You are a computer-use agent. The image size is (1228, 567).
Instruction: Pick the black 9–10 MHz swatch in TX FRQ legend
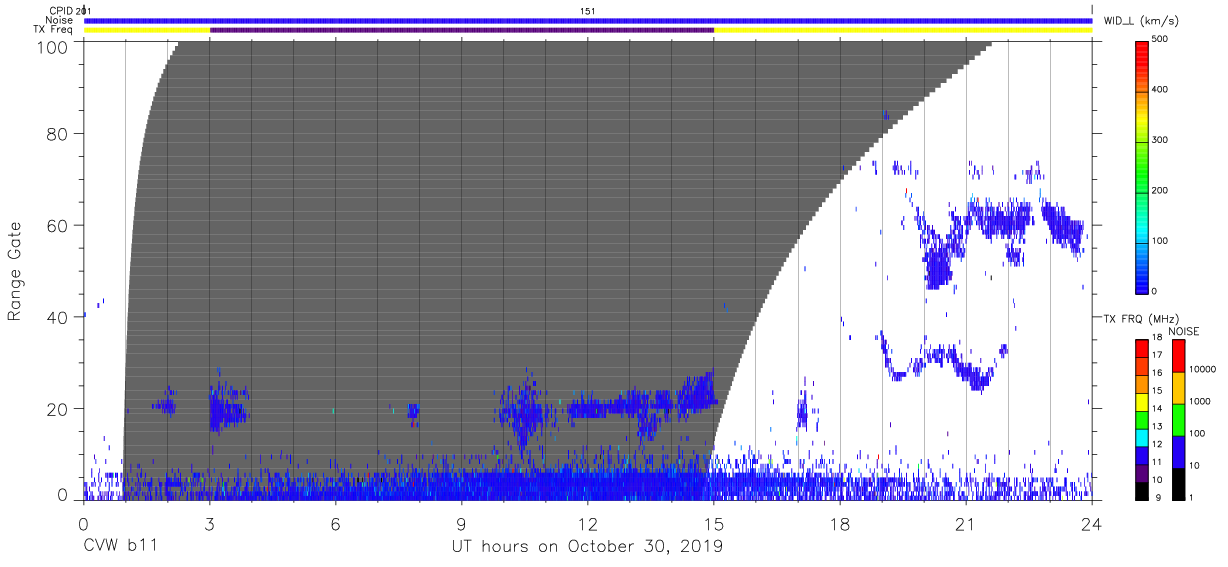1142,490
